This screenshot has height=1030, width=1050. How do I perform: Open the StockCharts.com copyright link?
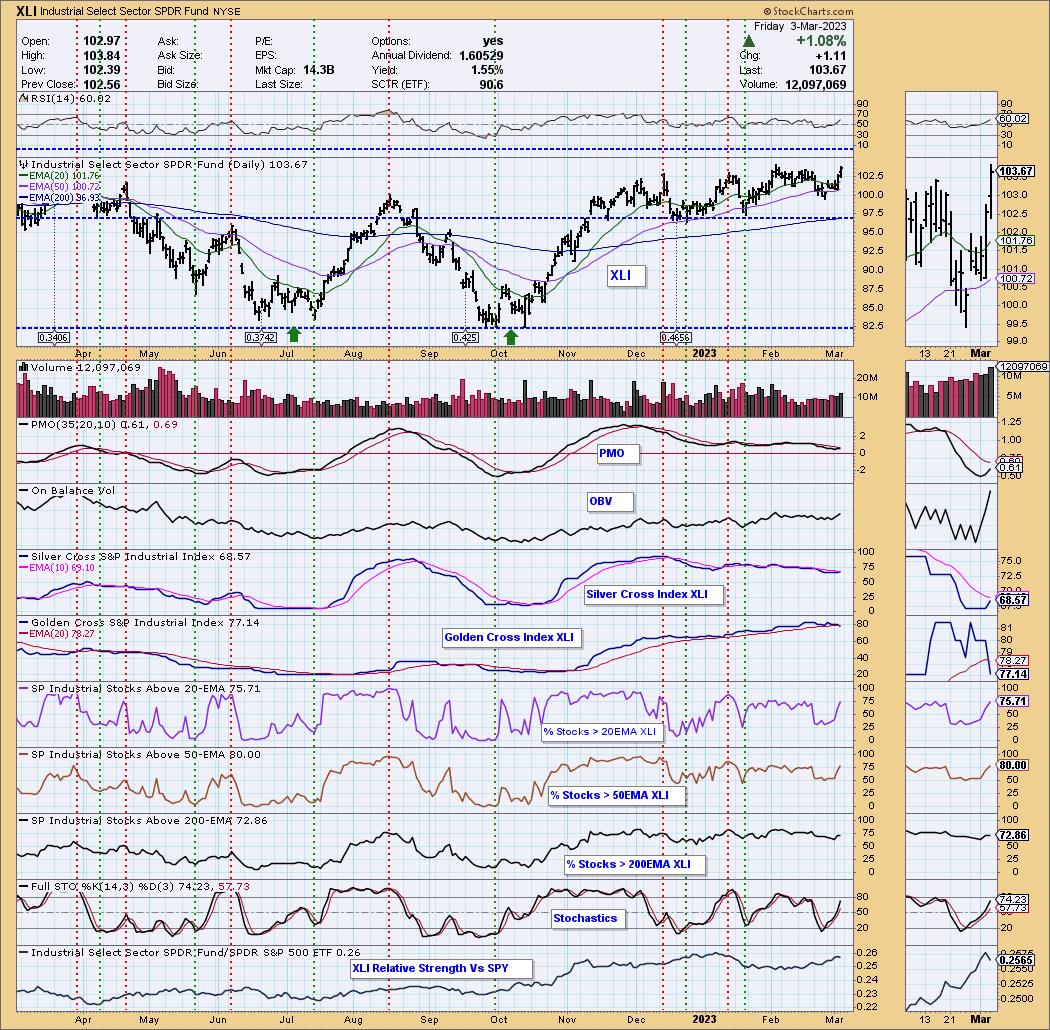[x=808, y=11]
